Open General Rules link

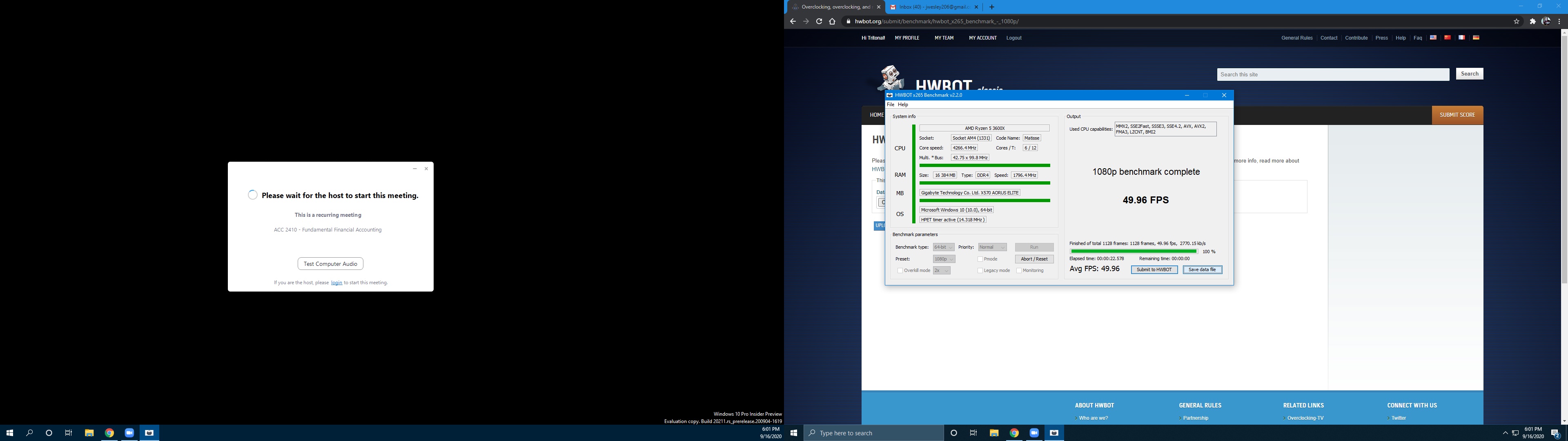point(1297,38)
